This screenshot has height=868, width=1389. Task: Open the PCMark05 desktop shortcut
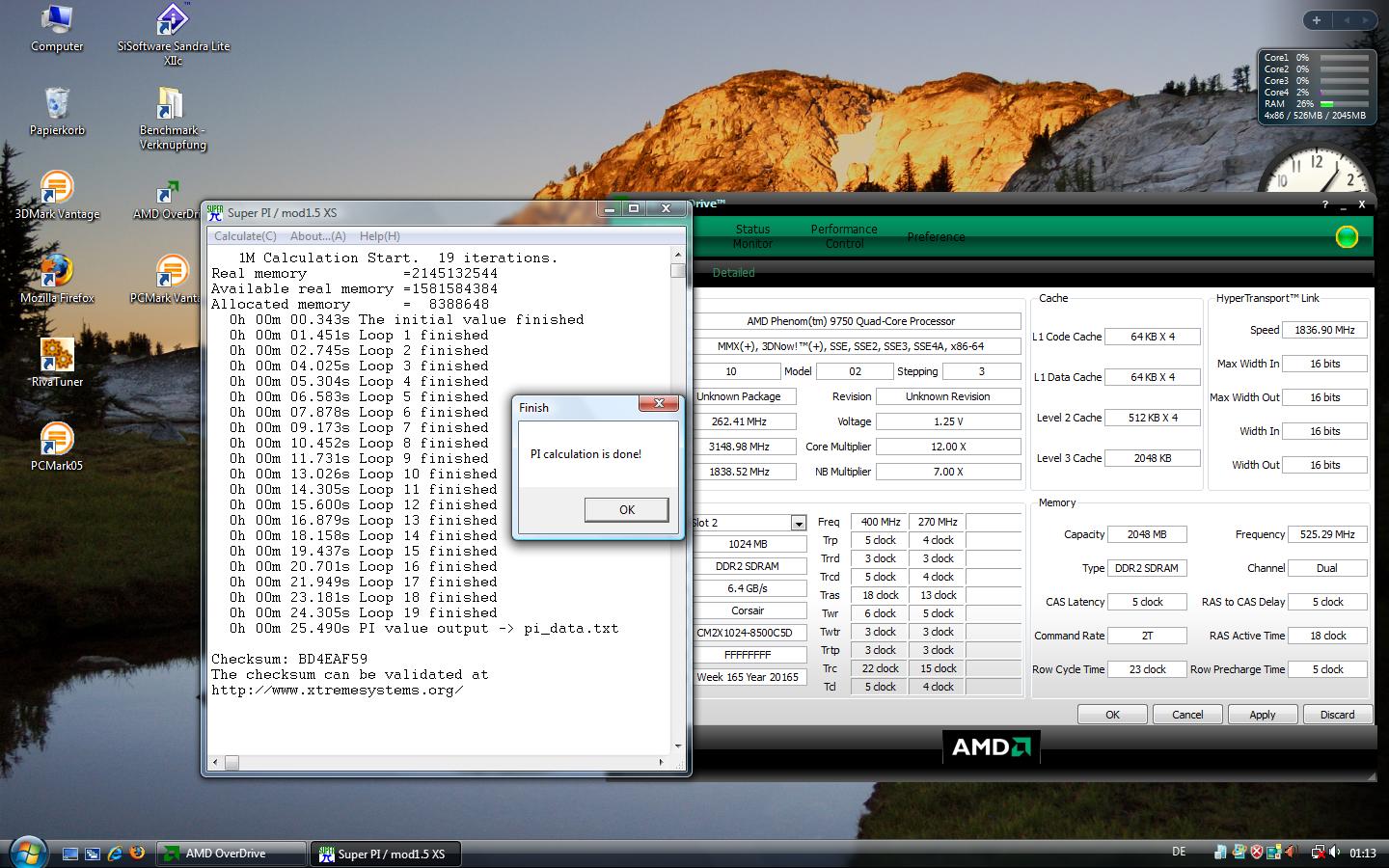(x=57, y=448)
